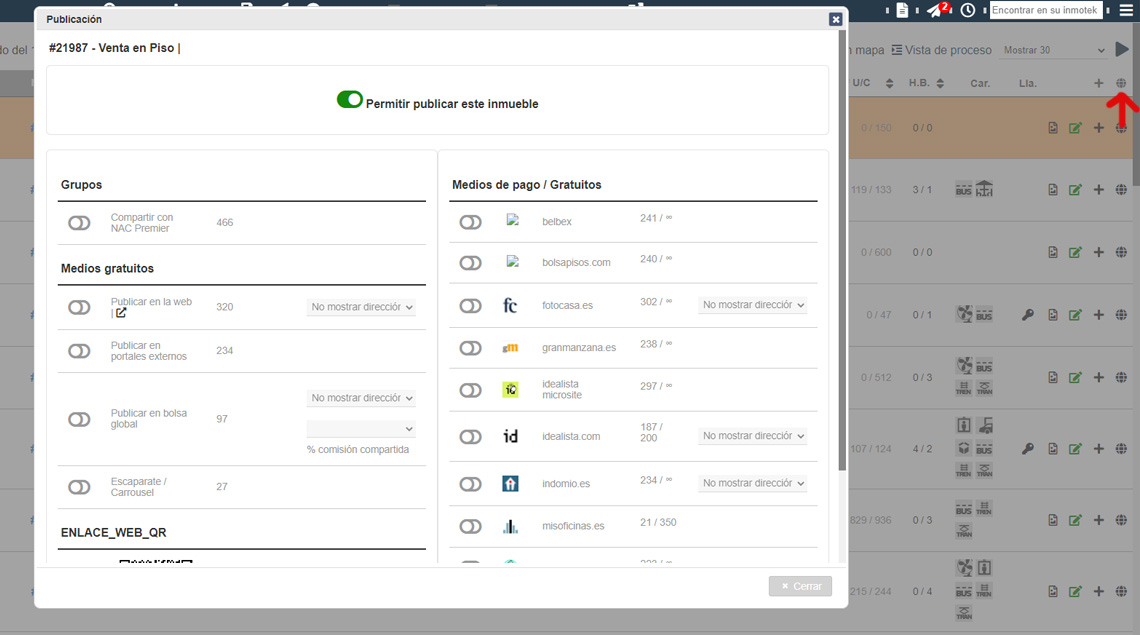The image size is (1140, 635).
Task: Enable the Escaparate / Carrousel switch
Action: point(79,487)
